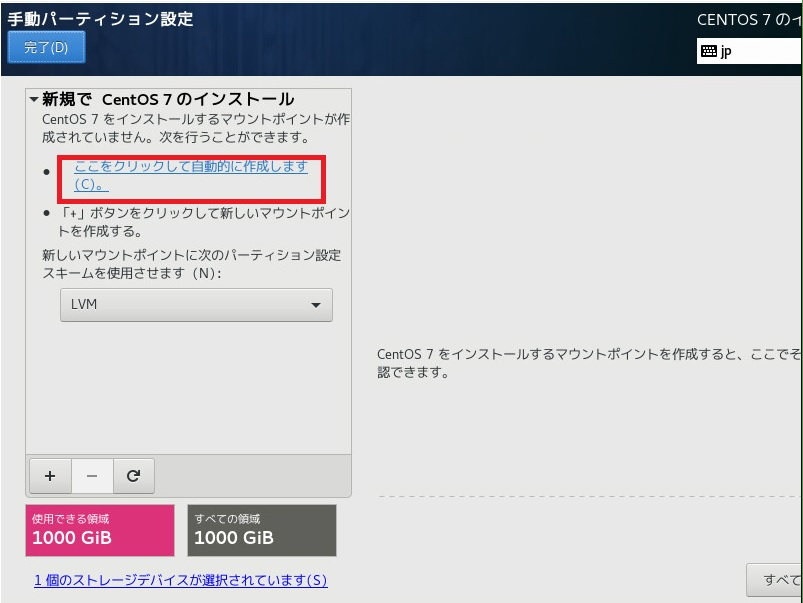Click the 手動パーティション設定 title

coord(100,19)
